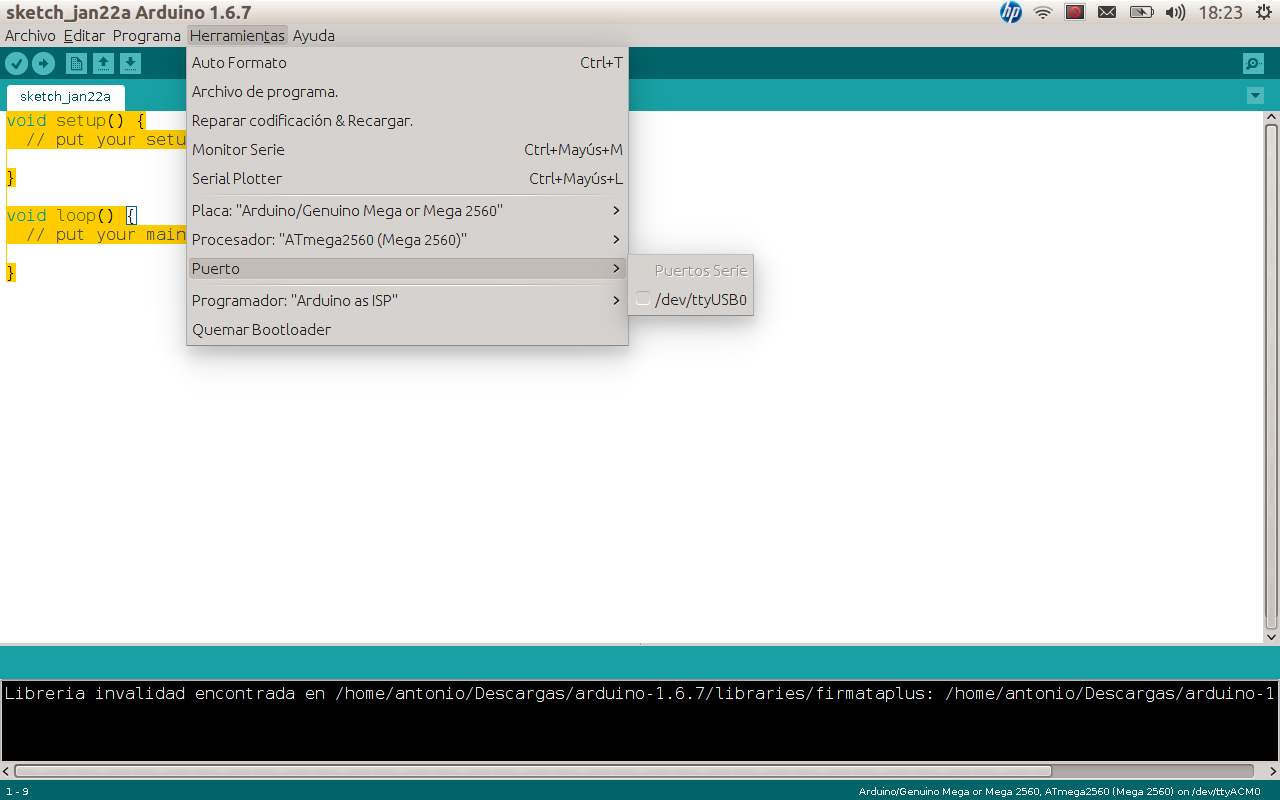Open Serial Monitor magnifier icon in toolbar
Image resolution: width=1280 pixels, height=800 pixels.
[x=1253, y=64]
